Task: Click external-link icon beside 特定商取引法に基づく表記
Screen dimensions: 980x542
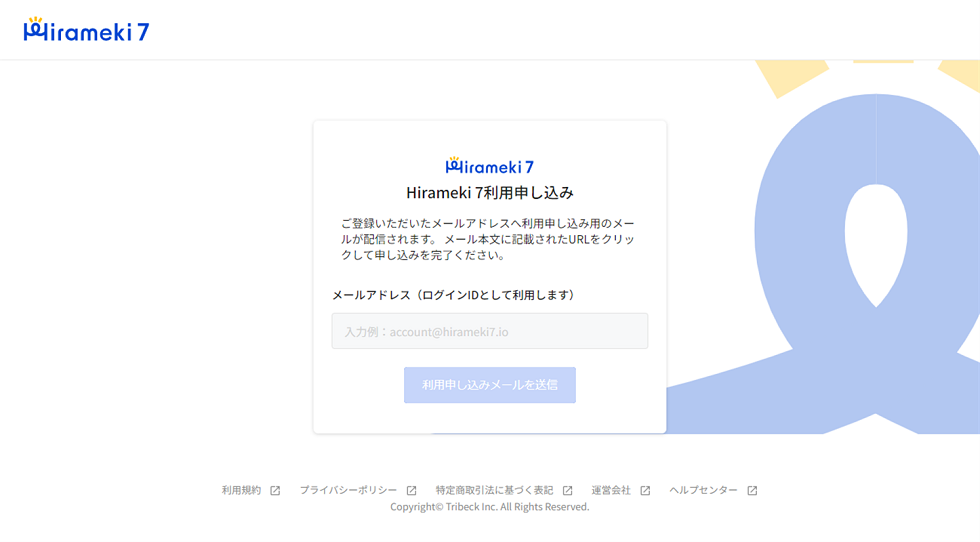Action: (x=568, y=491)
